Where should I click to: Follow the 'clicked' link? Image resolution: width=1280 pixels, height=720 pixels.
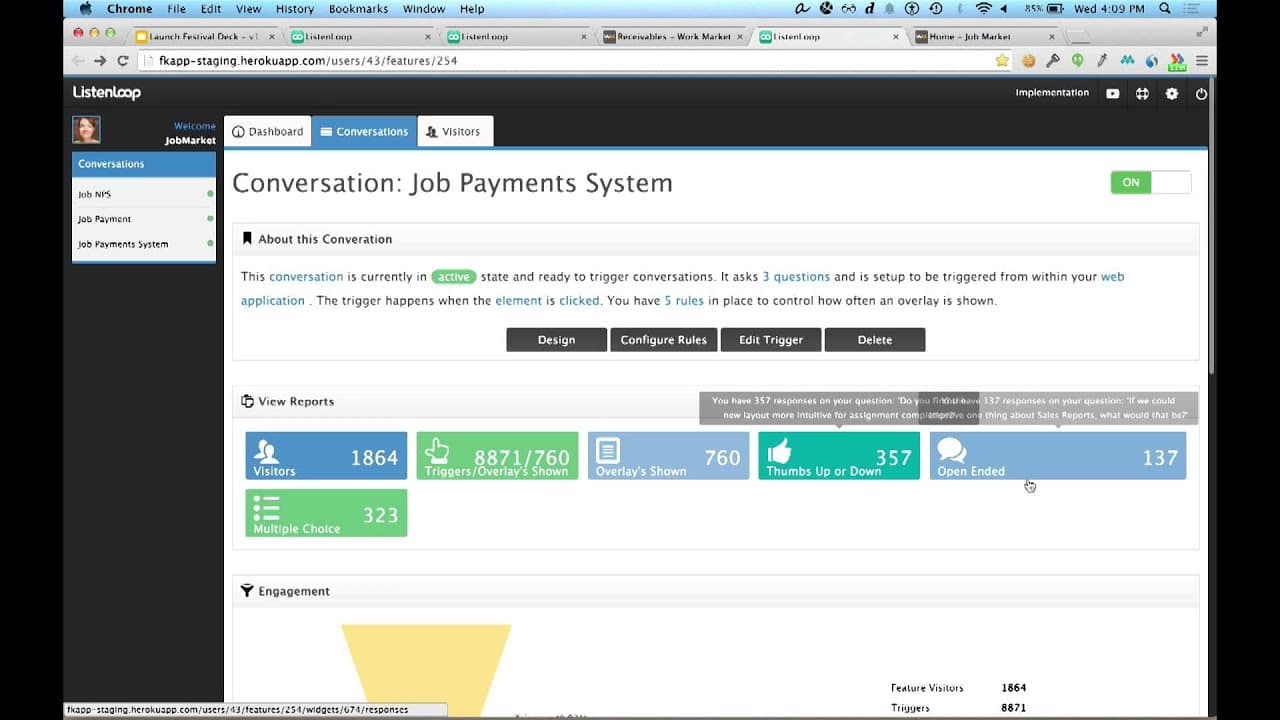tap(579, 301)
